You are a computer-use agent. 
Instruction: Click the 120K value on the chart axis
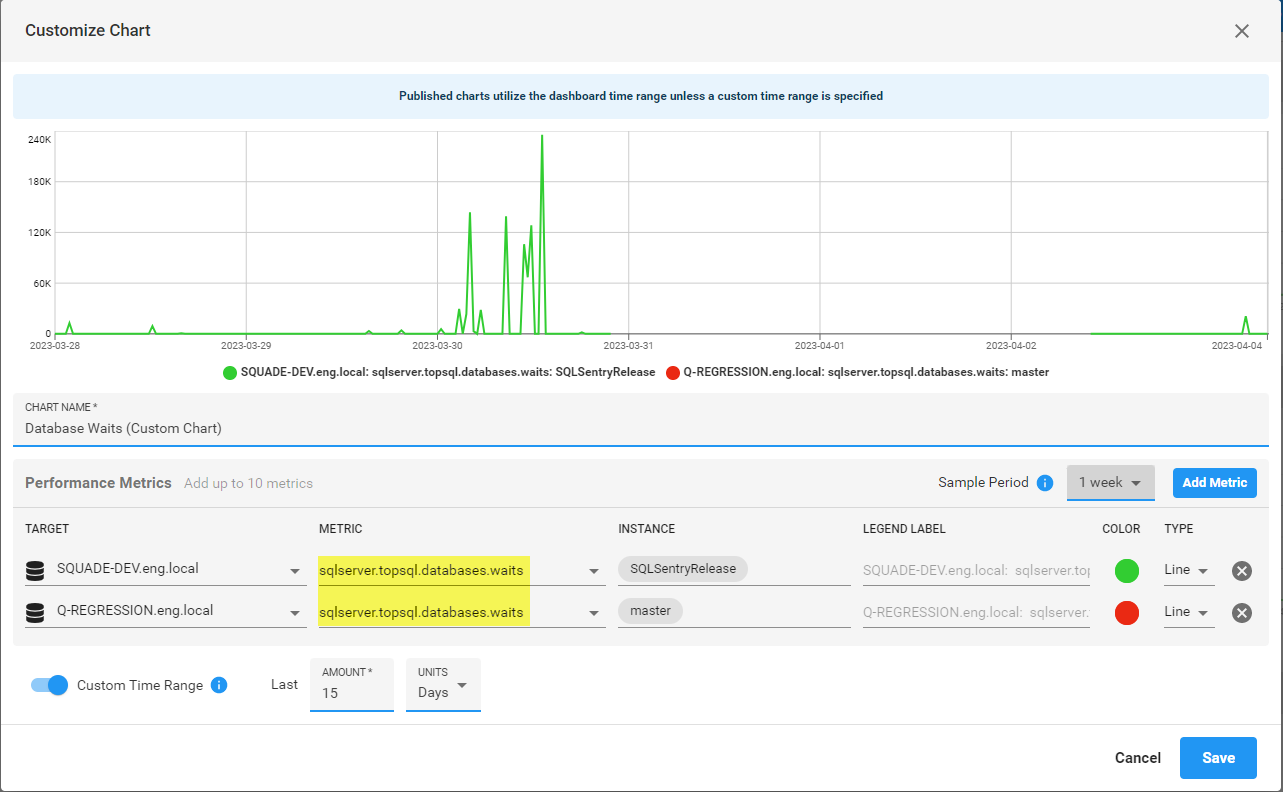40,232
